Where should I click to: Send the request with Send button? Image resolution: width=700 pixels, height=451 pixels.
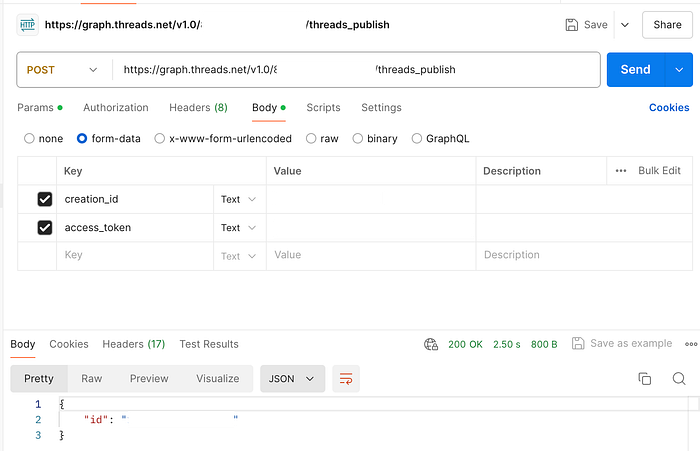tap(635, 70)
